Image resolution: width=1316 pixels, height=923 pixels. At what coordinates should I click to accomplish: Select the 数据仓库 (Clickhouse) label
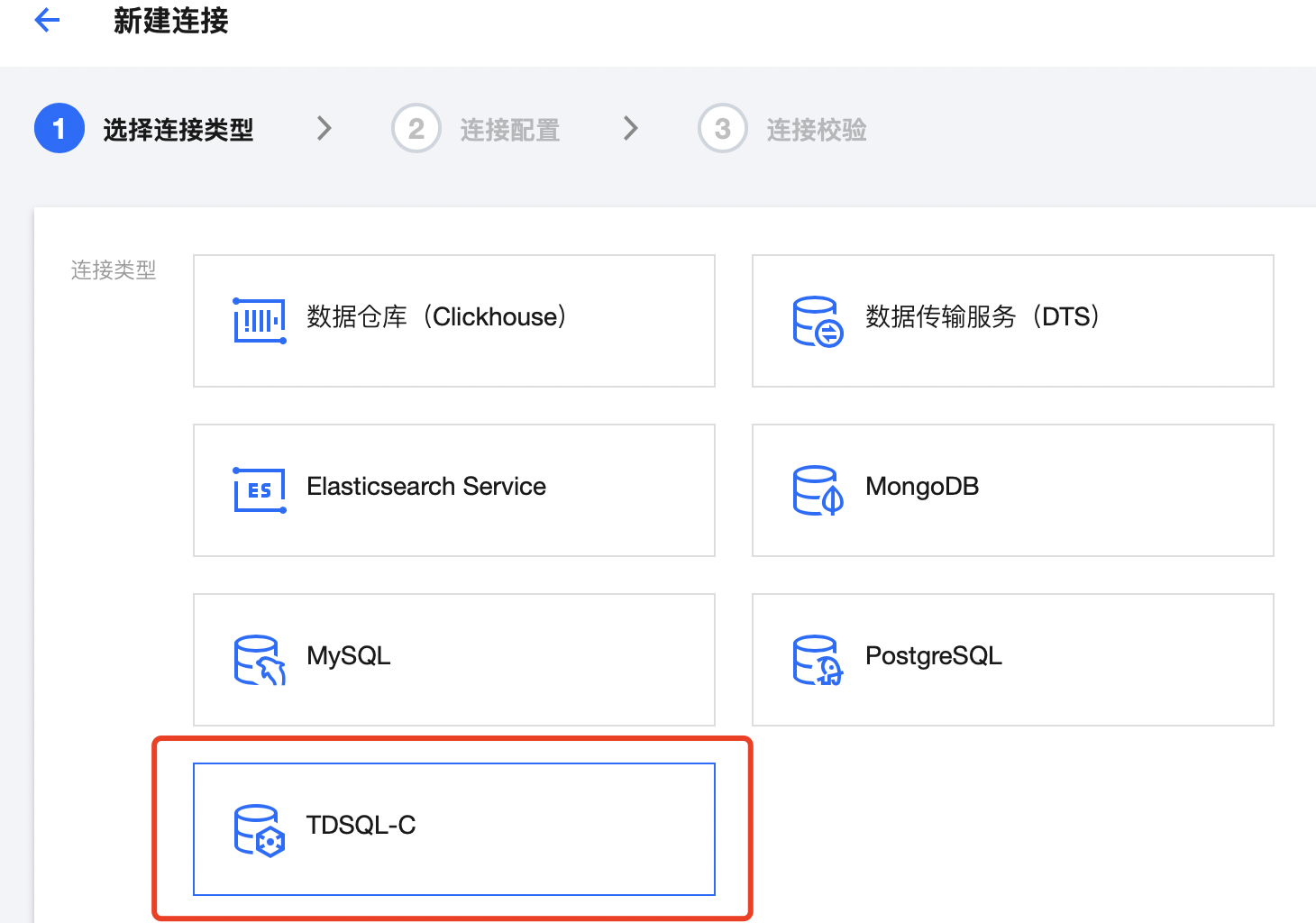pyautogui.click(x=436, y=317)
